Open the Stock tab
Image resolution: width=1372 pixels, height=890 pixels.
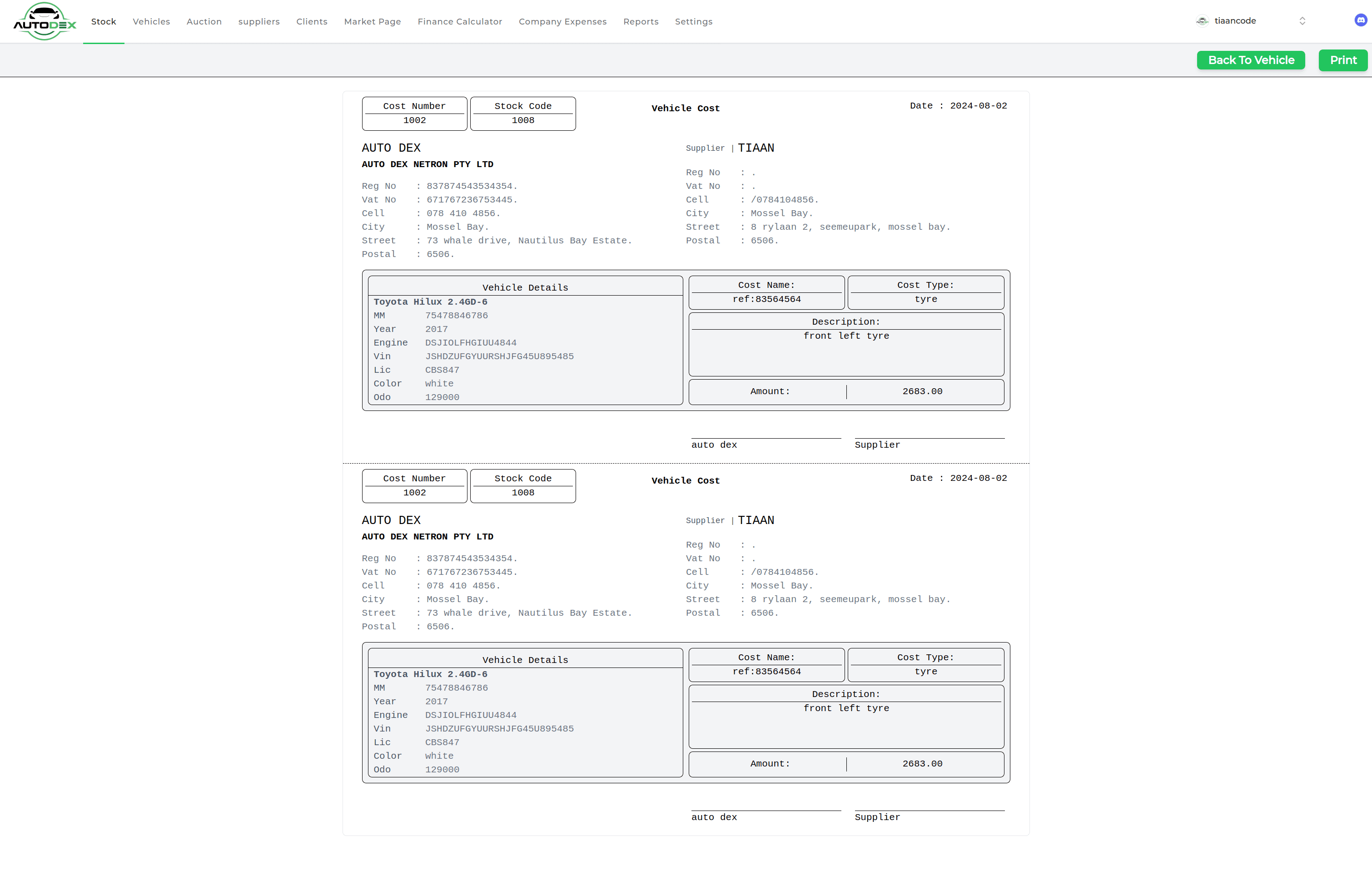[104, 21]
